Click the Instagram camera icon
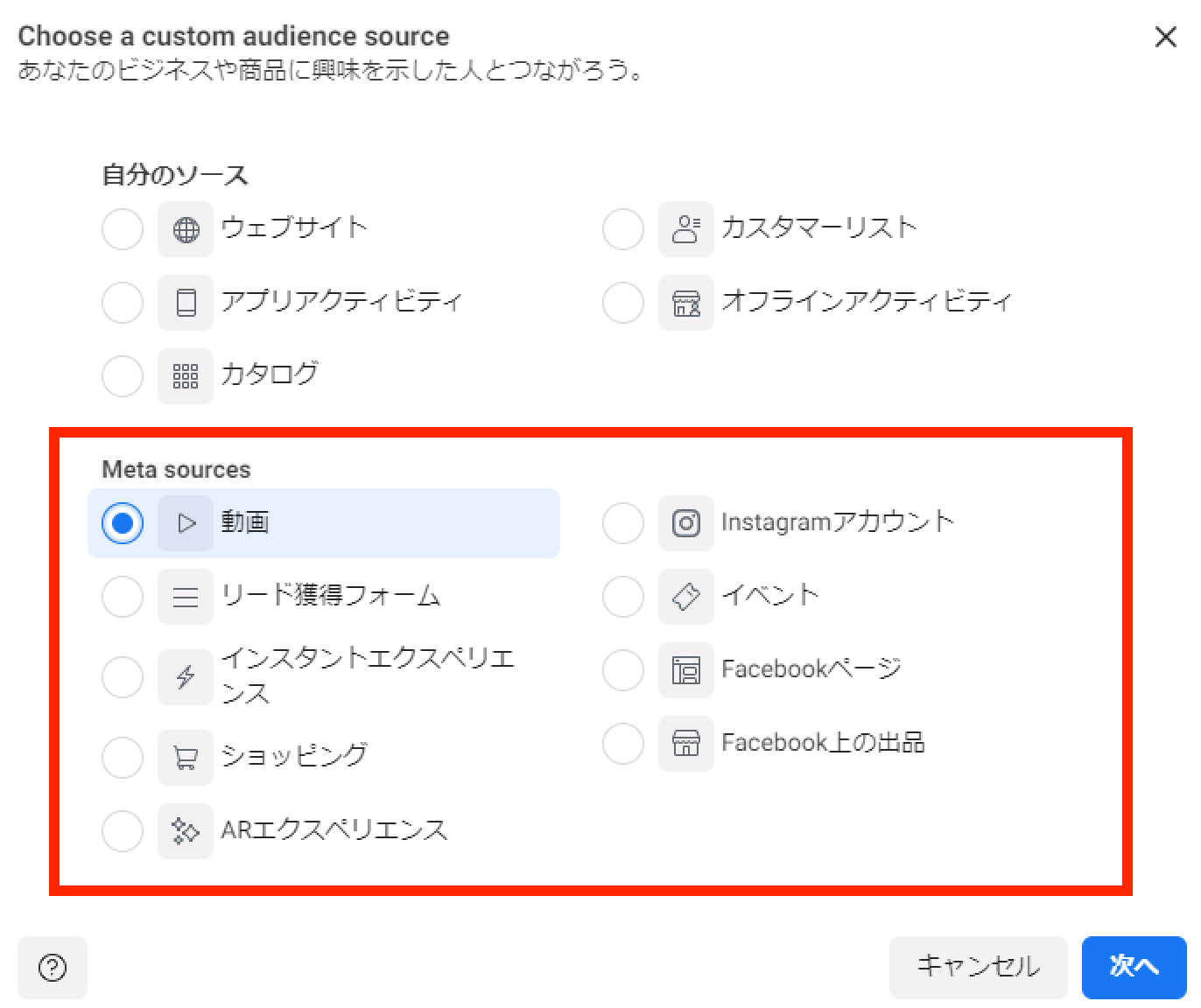This screenshot has width=1201, height=1008. [685, 523]
